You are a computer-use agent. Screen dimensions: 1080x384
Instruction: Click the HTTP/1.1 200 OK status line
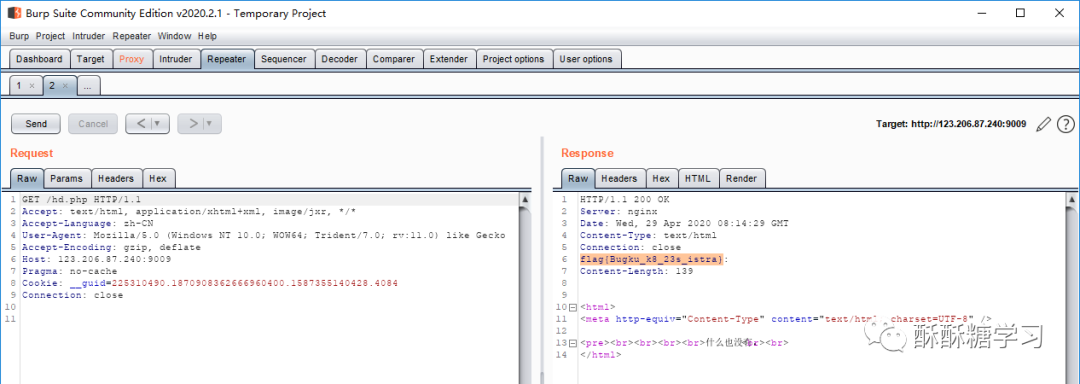624,200
